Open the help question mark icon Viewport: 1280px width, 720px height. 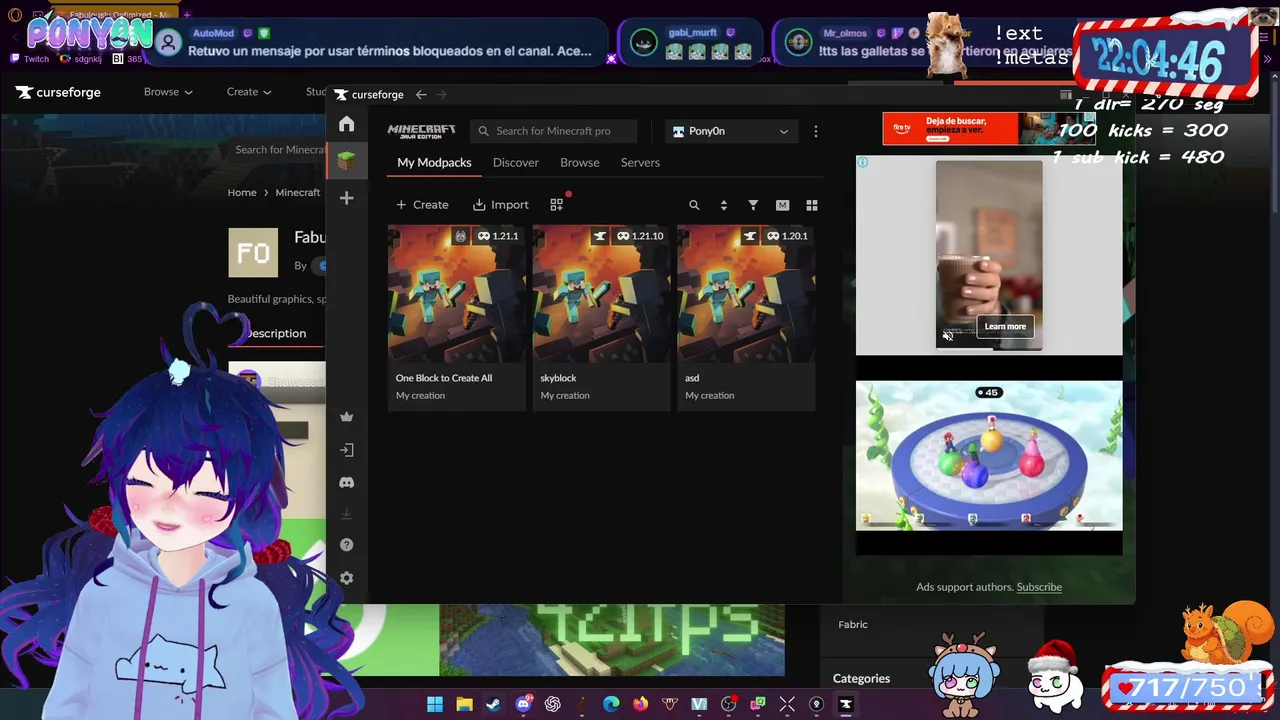coord(346,545)
